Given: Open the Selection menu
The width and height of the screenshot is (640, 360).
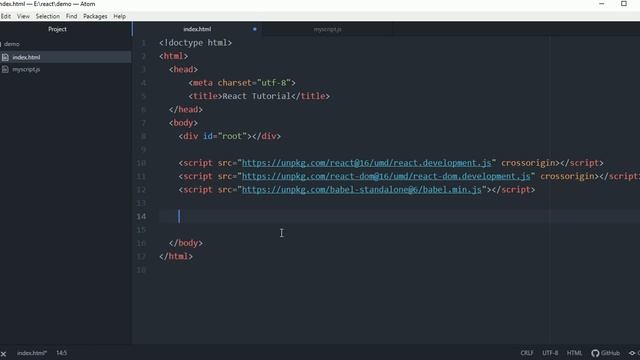Looking at the screenshot, I should click(48, 16).
